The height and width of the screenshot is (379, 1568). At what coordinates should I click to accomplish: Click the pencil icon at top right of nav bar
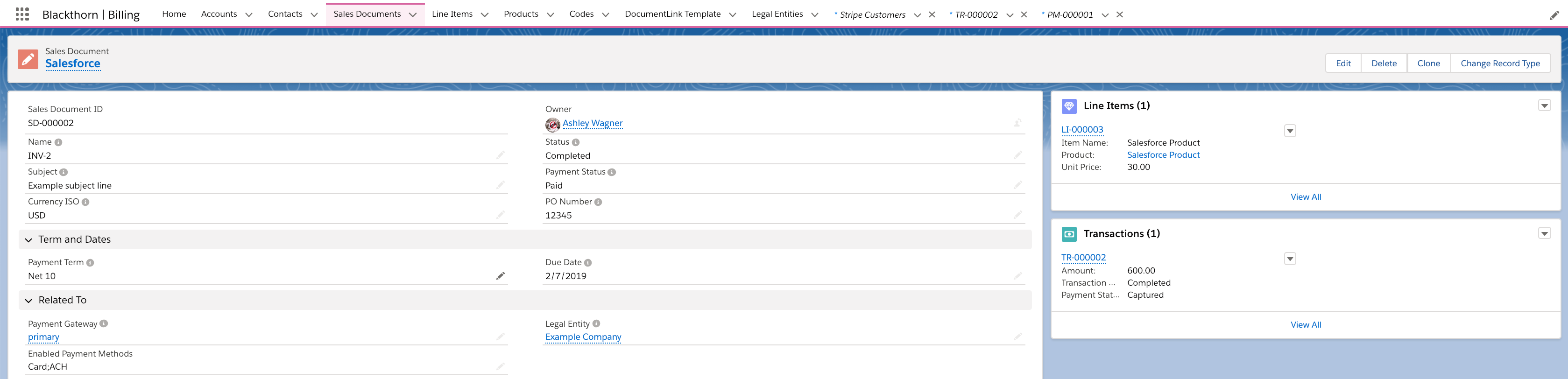pyautogui.click(x=1554, y=15)
